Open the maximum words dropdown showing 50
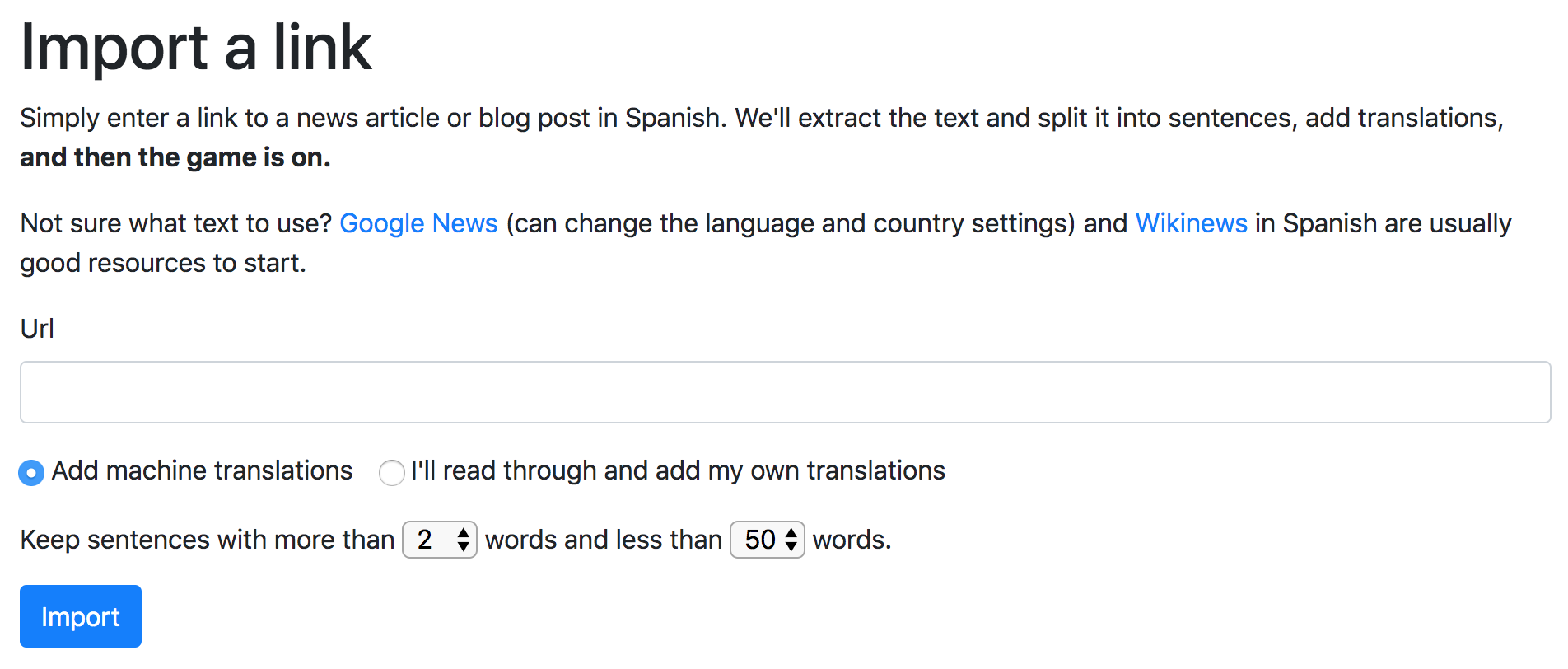This screenshot has width=1568, height=669. click(768, 540)
